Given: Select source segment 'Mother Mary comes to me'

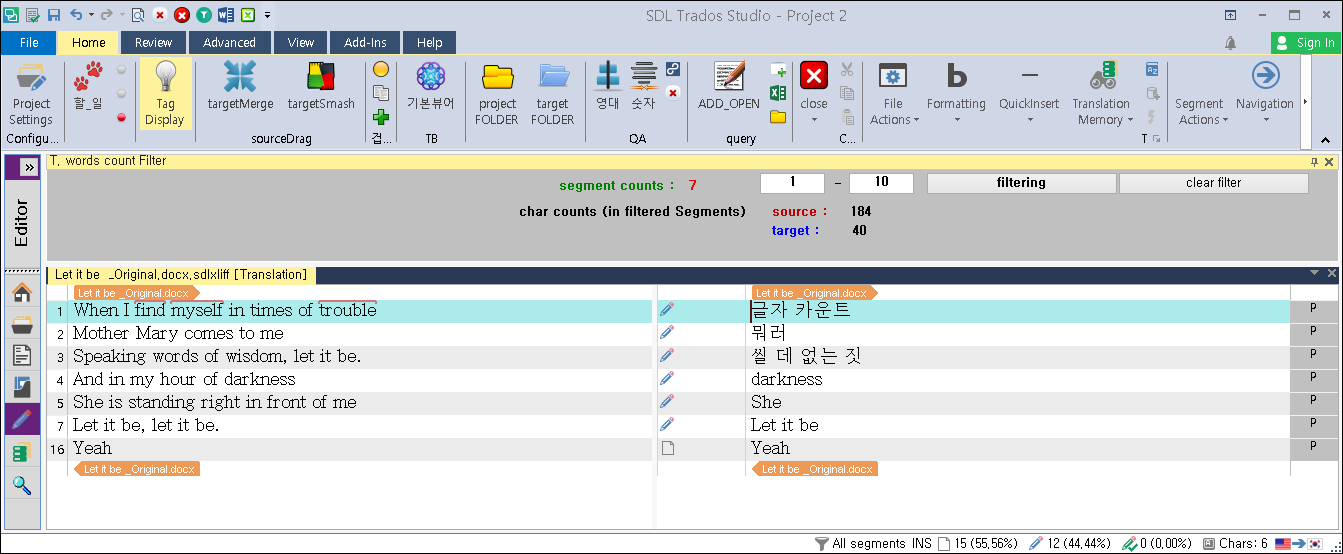Looking at the screenshot, I should pos(178,333).
